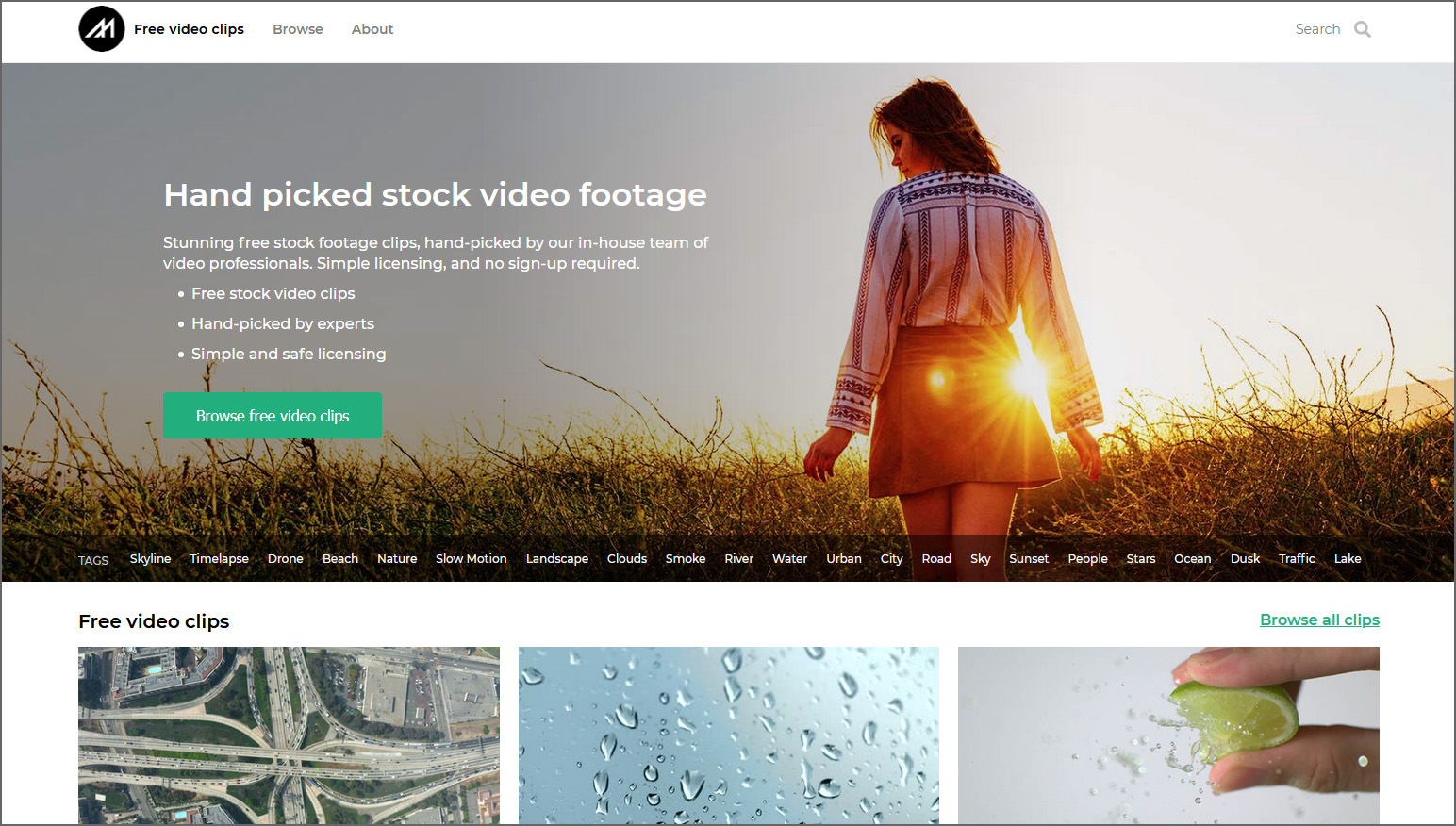Choose the Drone tag
The image size is (1456, 826).
click(x=285, y=558)
